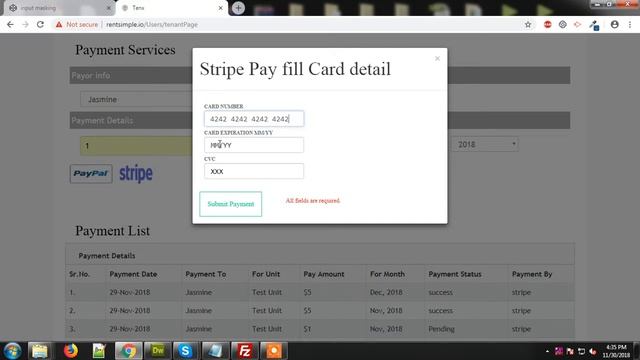Click 'Pending' status in row 3

tap(441, 329)
